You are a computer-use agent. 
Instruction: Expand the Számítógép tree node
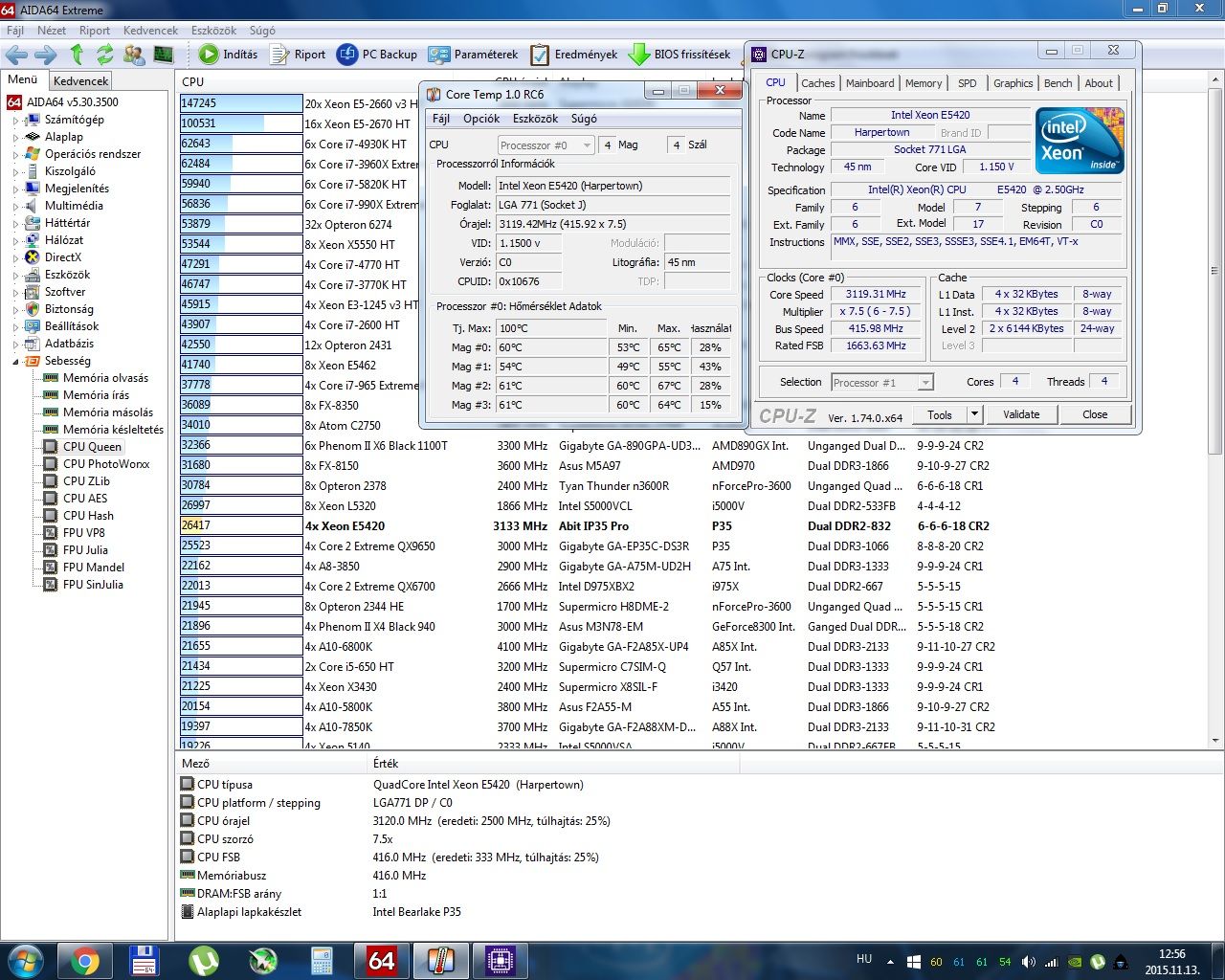click(x=15, y=121)
